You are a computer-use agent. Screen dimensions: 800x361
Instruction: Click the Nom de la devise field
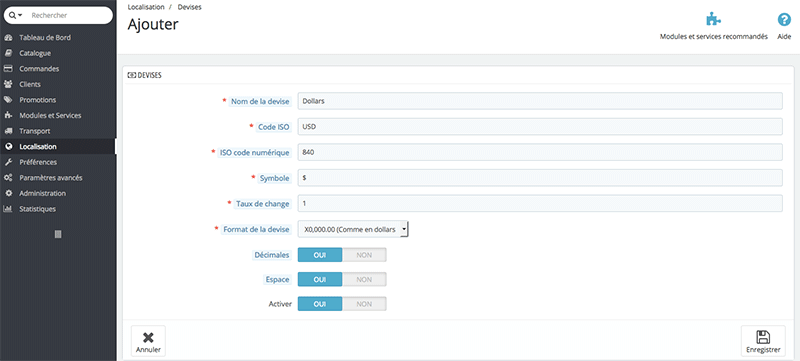point(540,101)
